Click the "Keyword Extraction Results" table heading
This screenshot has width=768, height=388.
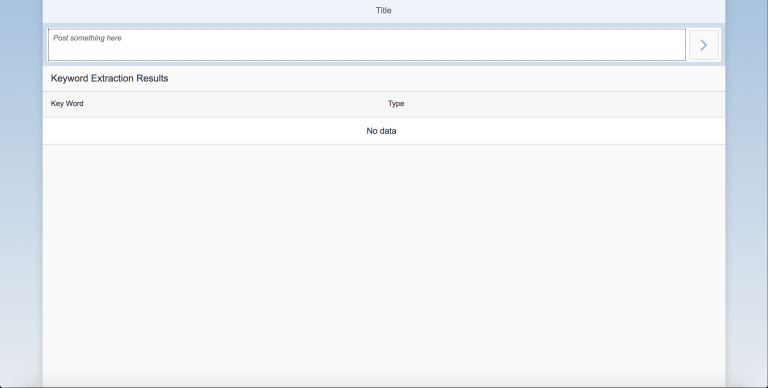(110, 78)
